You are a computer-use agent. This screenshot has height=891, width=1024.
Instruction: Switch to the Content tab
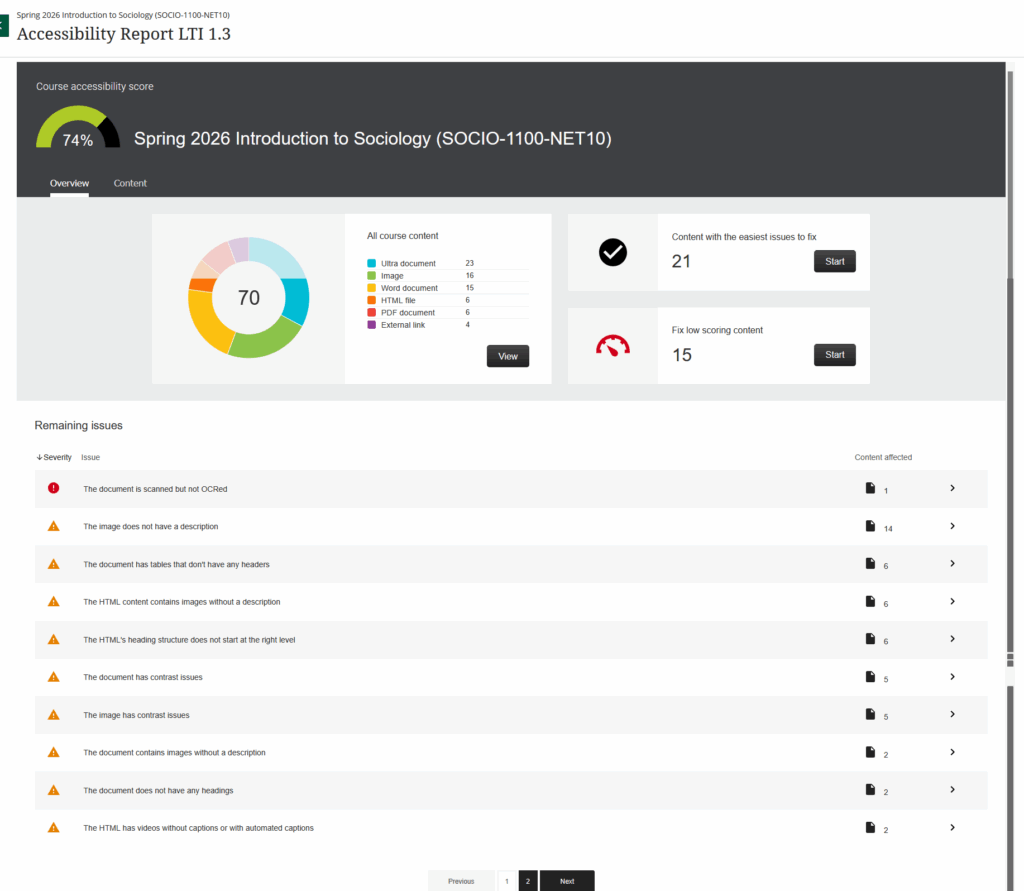pyautogui.click(x=130, y=183)
